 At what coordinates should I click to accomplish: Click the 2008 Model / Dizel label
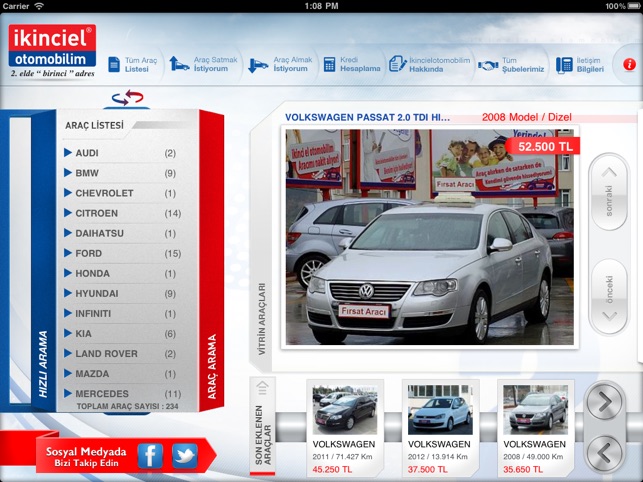[x=527, y=117]
